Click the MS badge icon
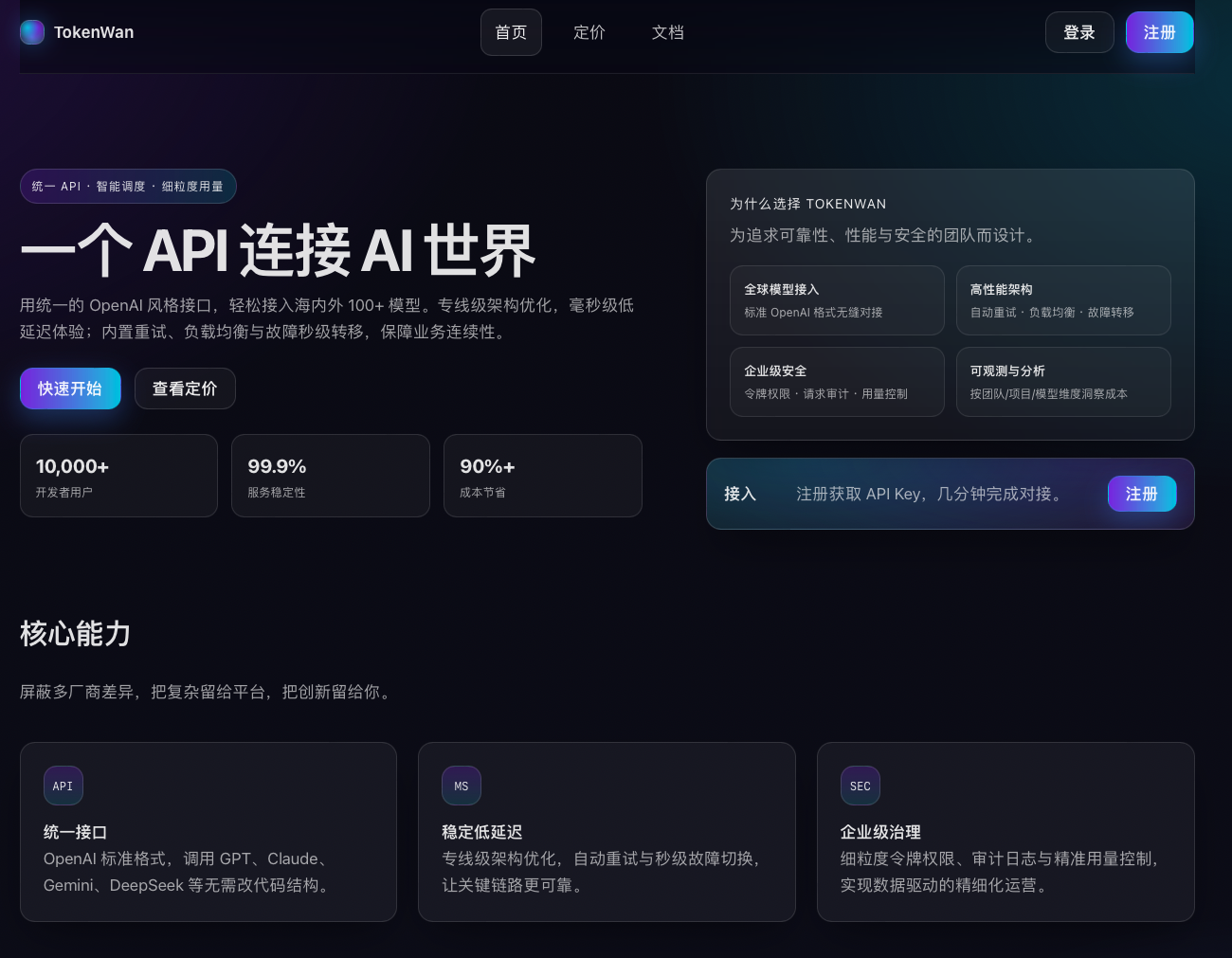Screen dimensions: 1232x958 [462, 786]
